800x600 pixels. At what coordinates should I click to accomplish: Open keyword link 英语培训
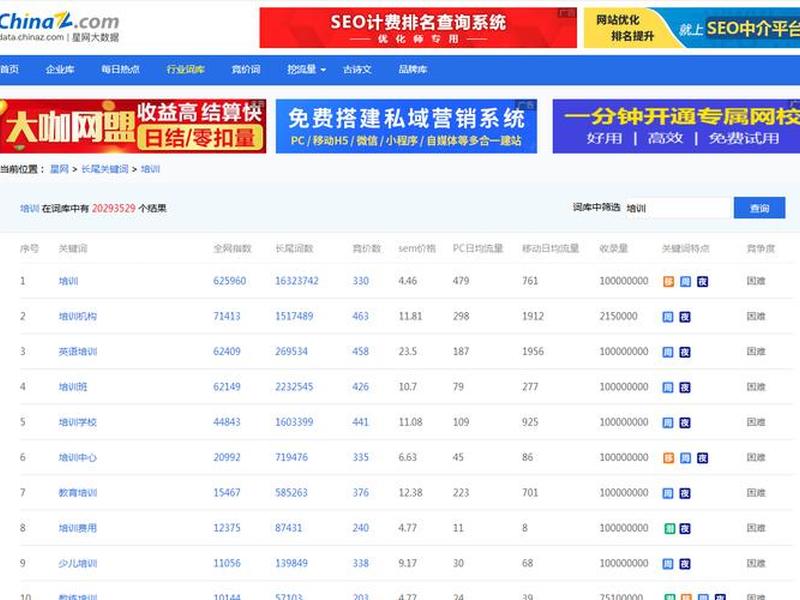pyautogui.click(x=78, y=352)
